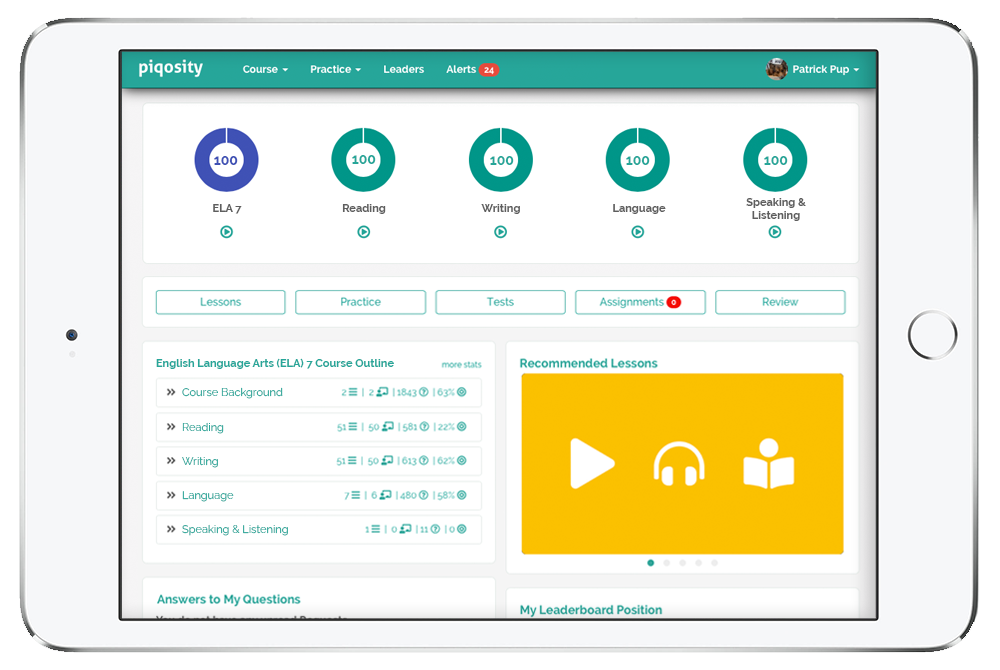Open the Leaders menu item
The image size is (1000, 670).
coord(403,69)
